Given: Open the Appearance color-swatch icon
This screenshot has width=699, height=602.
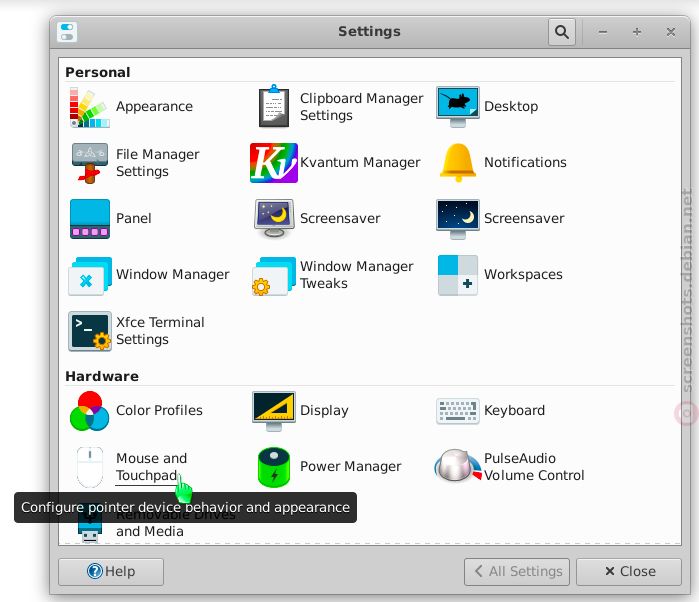Looking at the screenshot, I should [x=90, y=107].
